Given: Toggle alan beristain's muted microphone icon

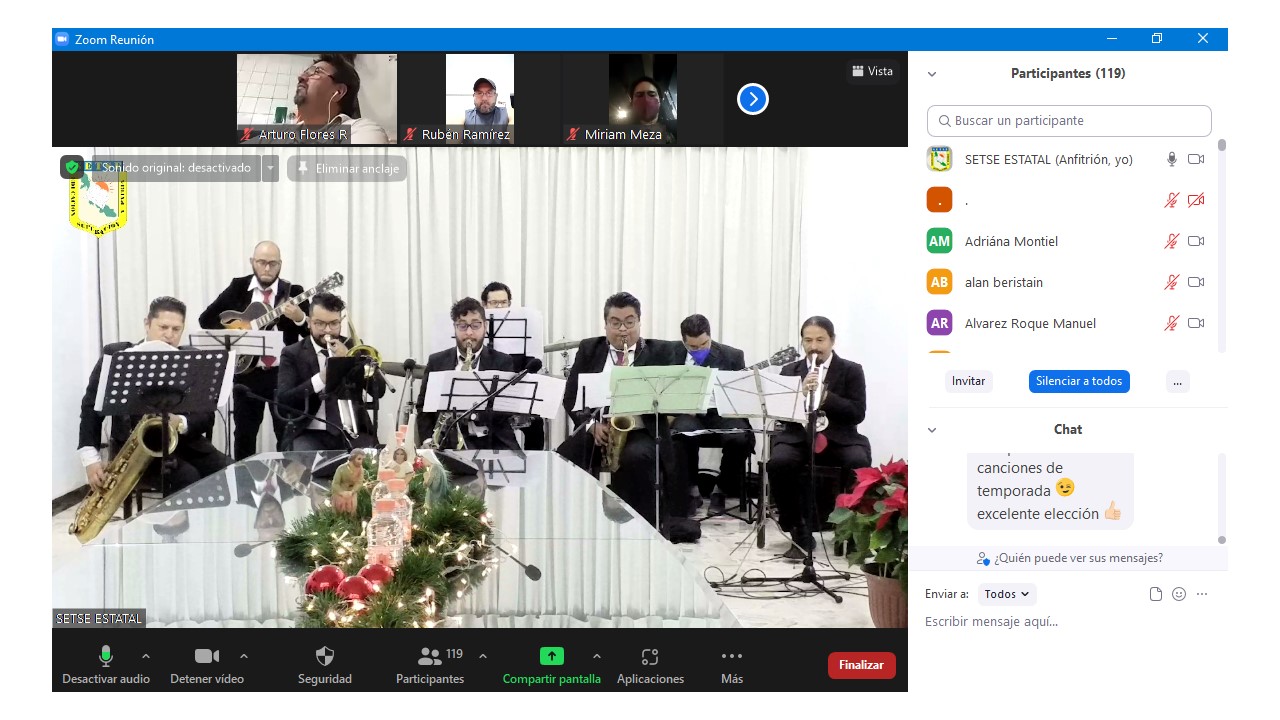Looking at the screenshot, I should point(1172,282).
